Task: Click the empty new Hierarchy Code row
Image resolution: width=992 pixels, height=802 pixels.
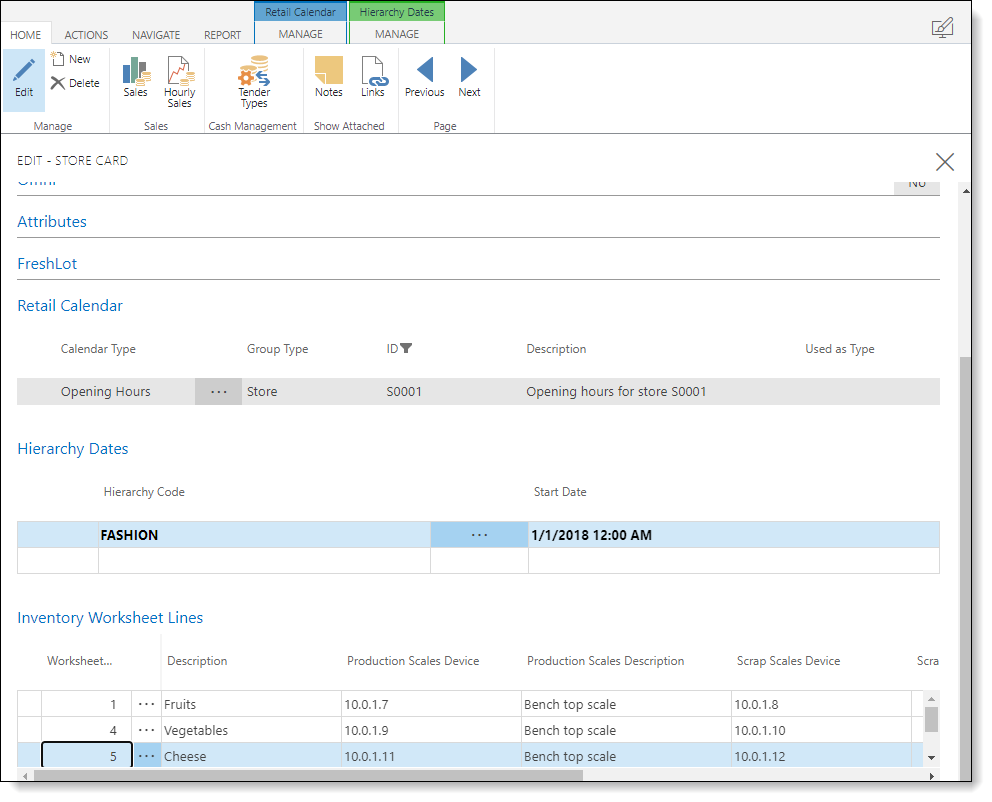Action: (x=264, y=560)
